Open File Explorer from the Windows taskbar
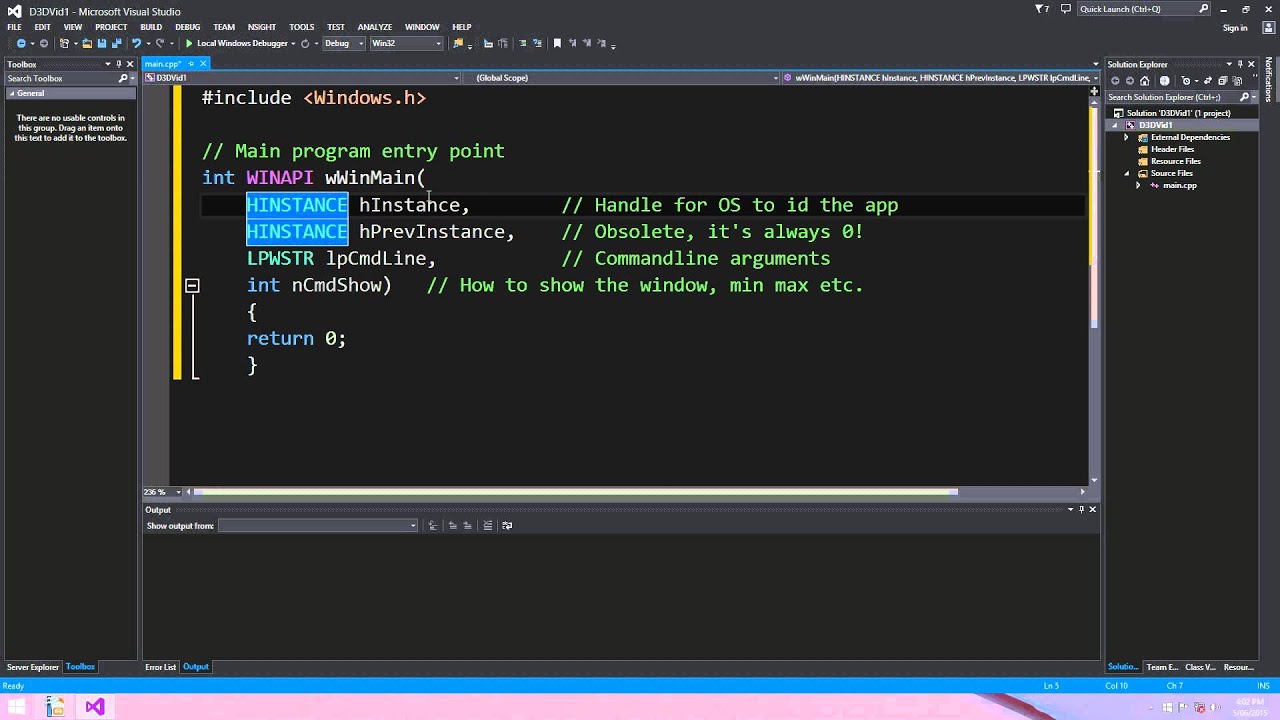The height and width of the screenshot is (720, 1280). (56, 707)
